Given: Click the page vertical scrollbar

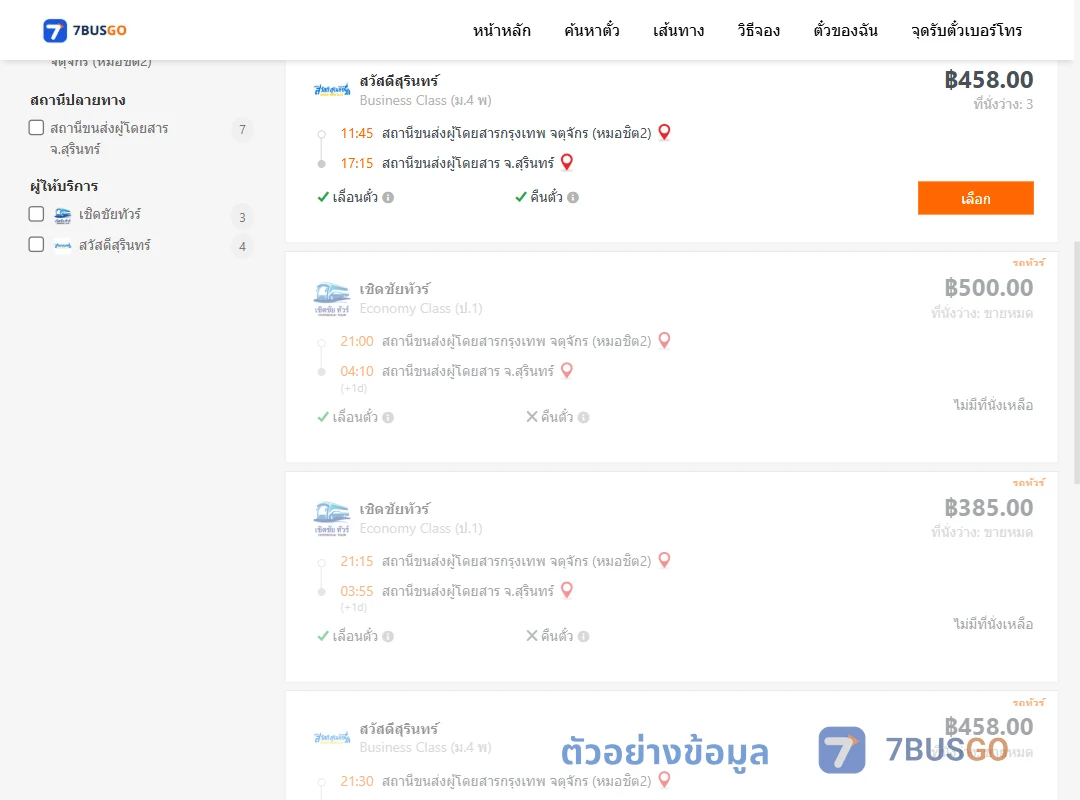Looking at the screenshot, I should point(1076,362).
